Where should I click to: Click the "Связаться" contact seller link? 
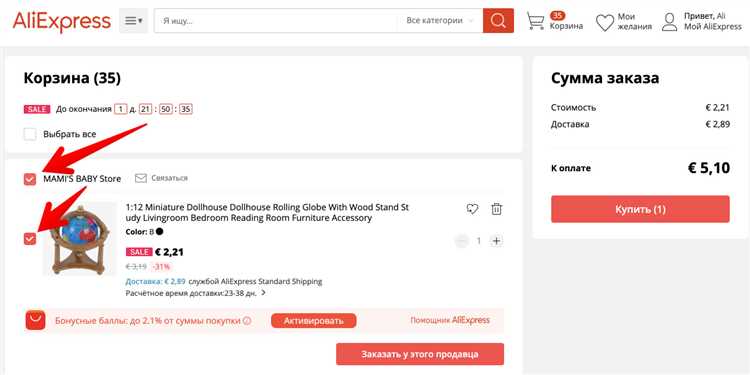[x=169, y=178]
